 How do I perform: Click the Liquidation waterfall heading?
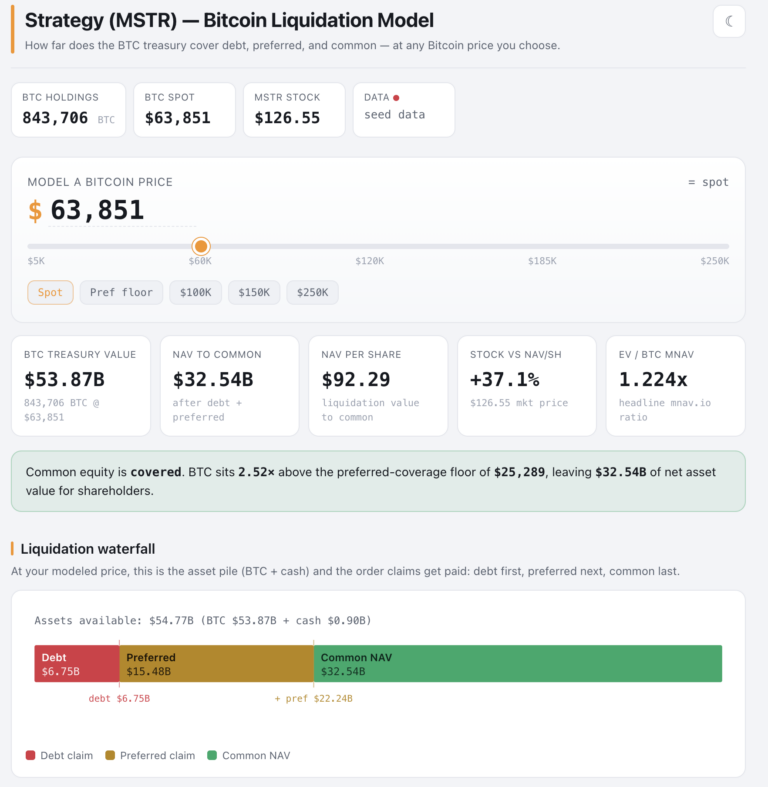(x=87, y=549)
